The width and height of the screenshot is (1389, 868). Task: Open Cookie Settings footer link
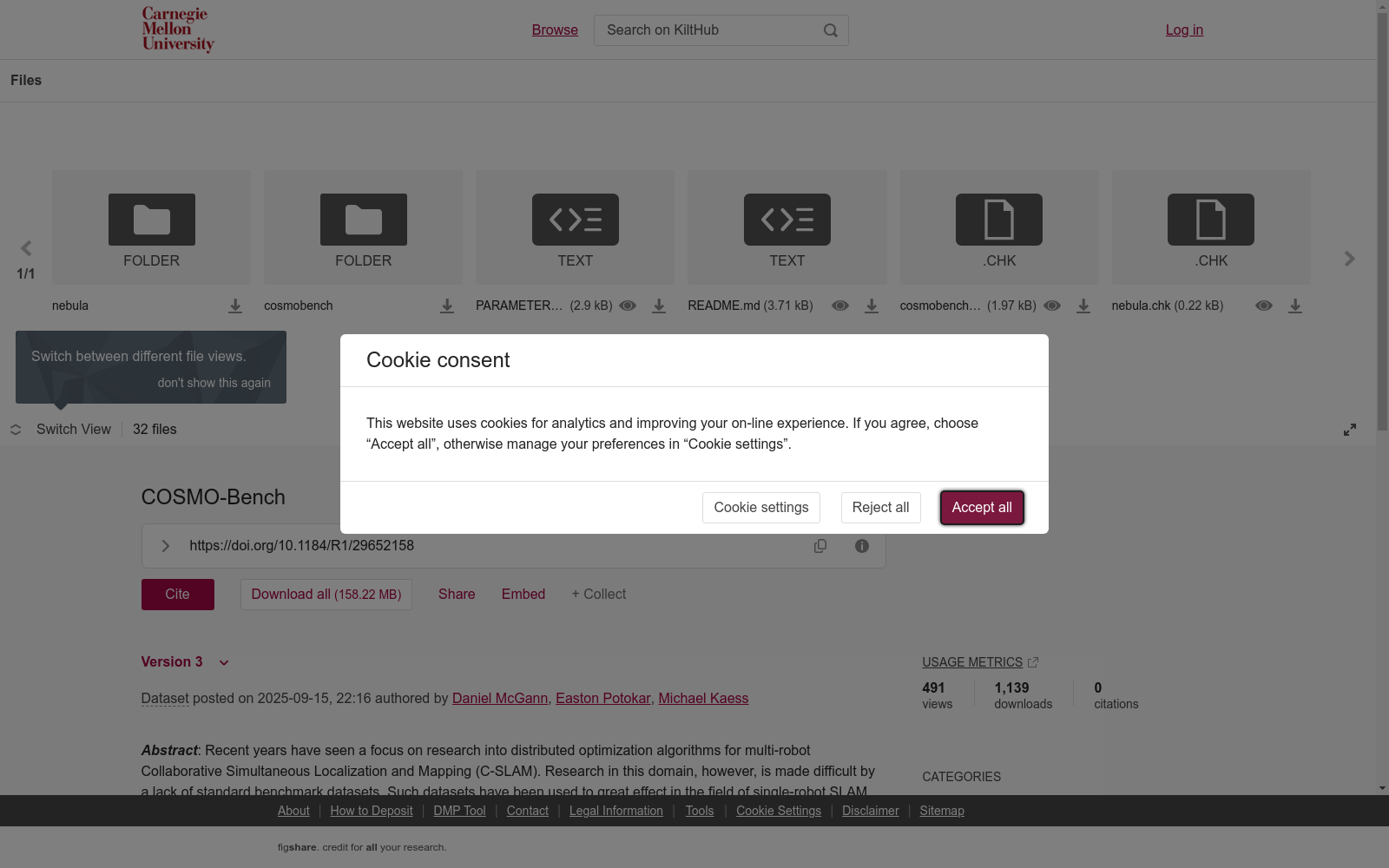click(779, 811)
